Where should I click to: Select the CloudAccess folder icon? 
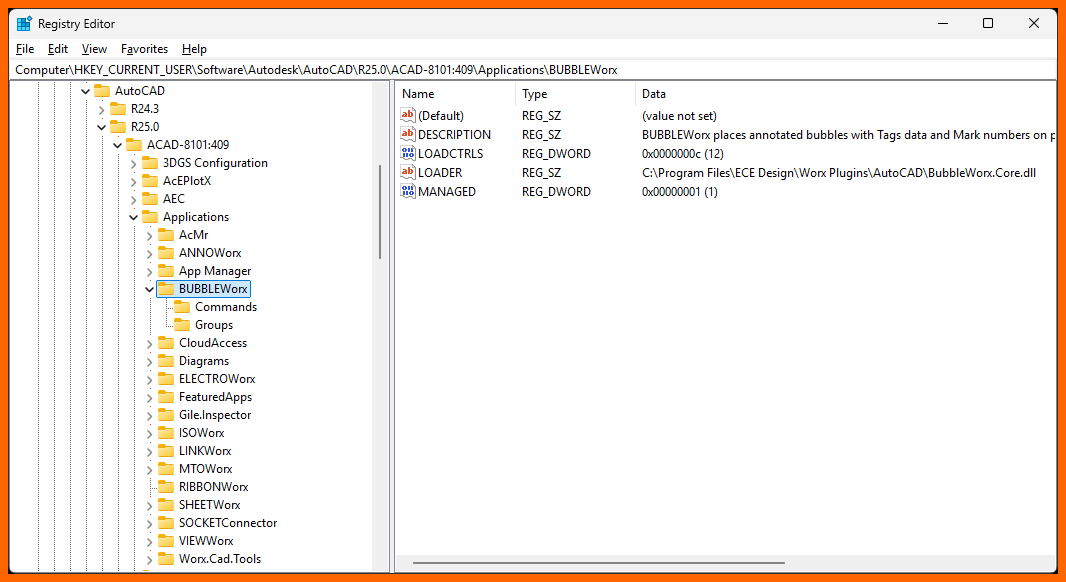click(x=166, y=343)
